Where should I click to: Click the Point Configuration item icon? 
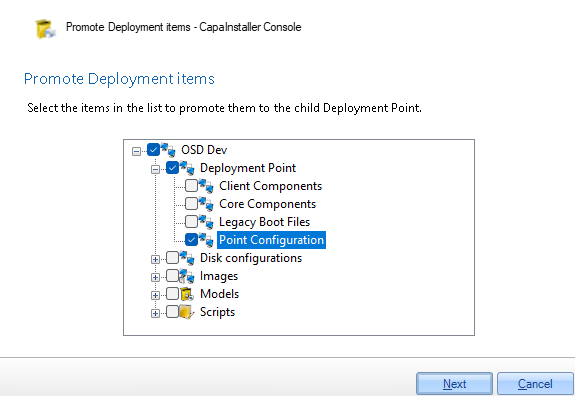[206, 240]
